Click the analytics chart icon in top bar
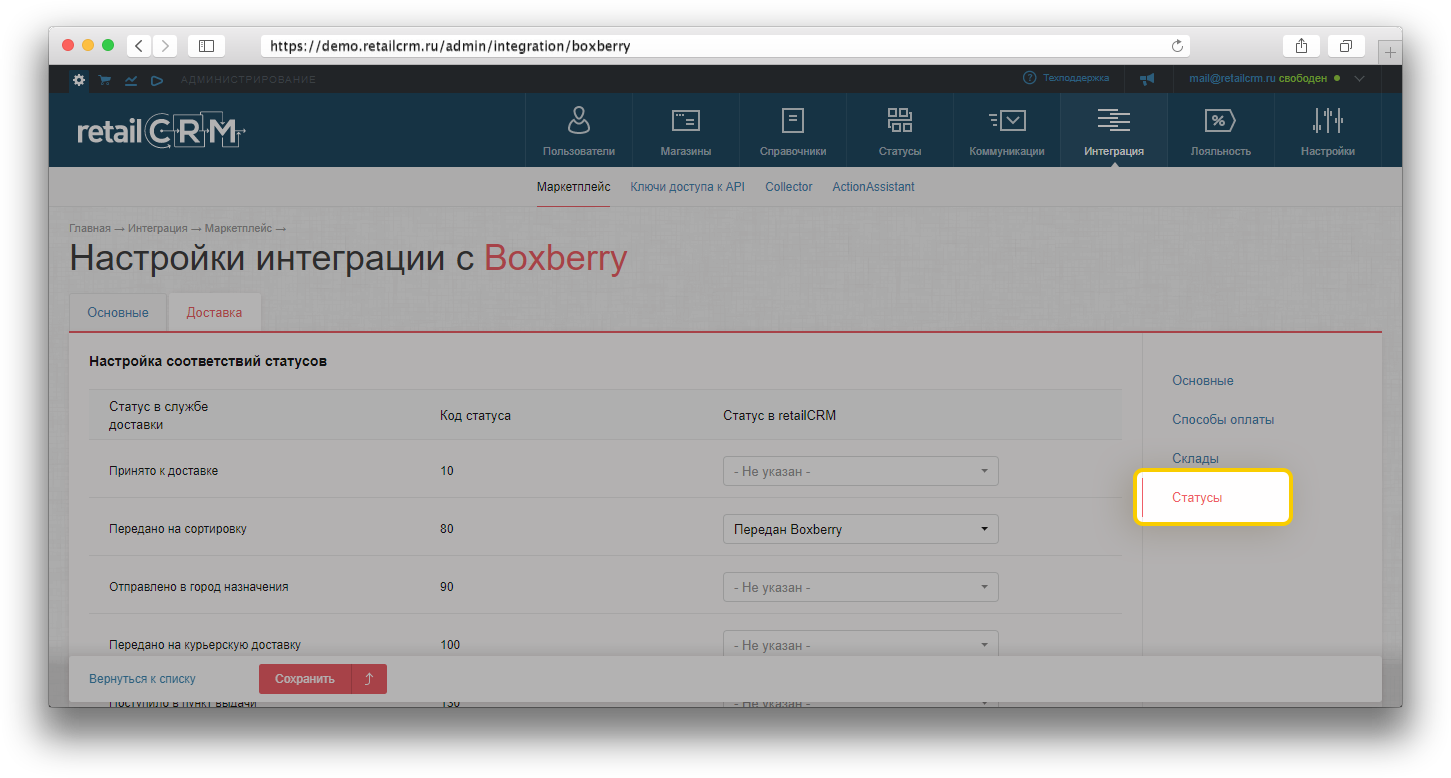1451x778 pixels. pos(131,79)
